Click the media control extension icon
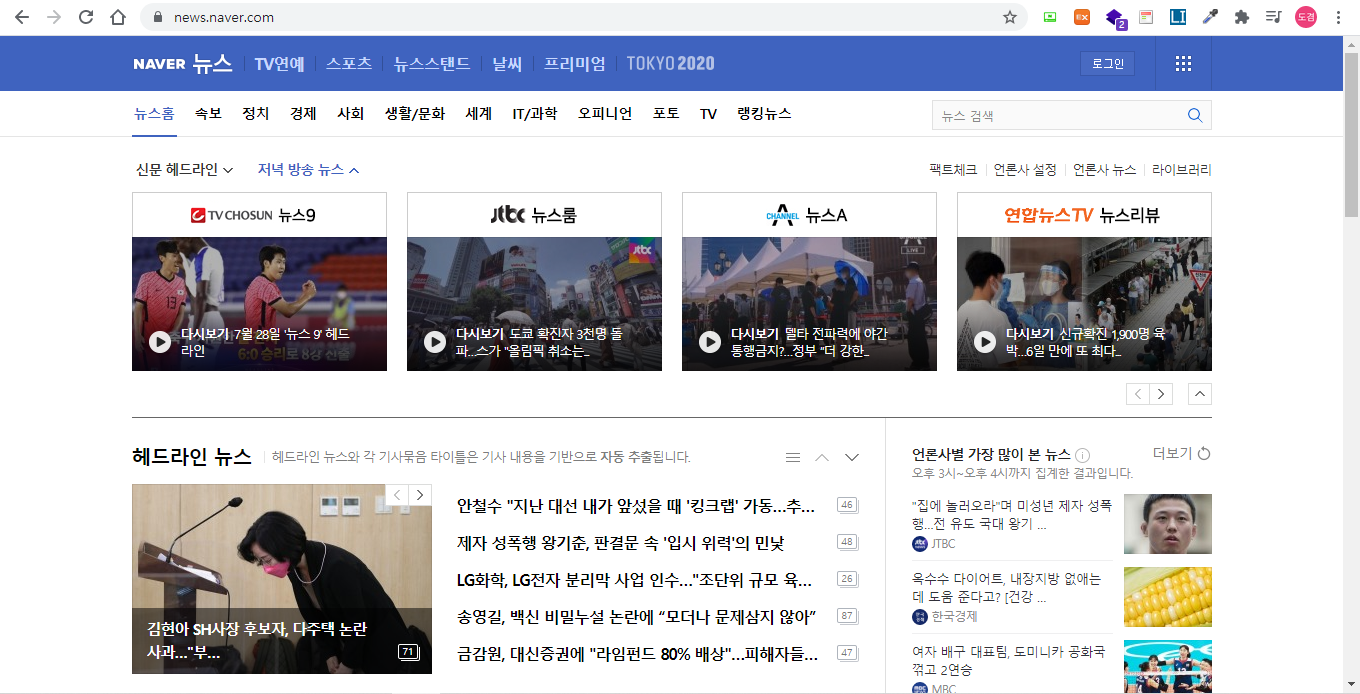Screen dimensions: 1360x694 [x=1273, y=17]
